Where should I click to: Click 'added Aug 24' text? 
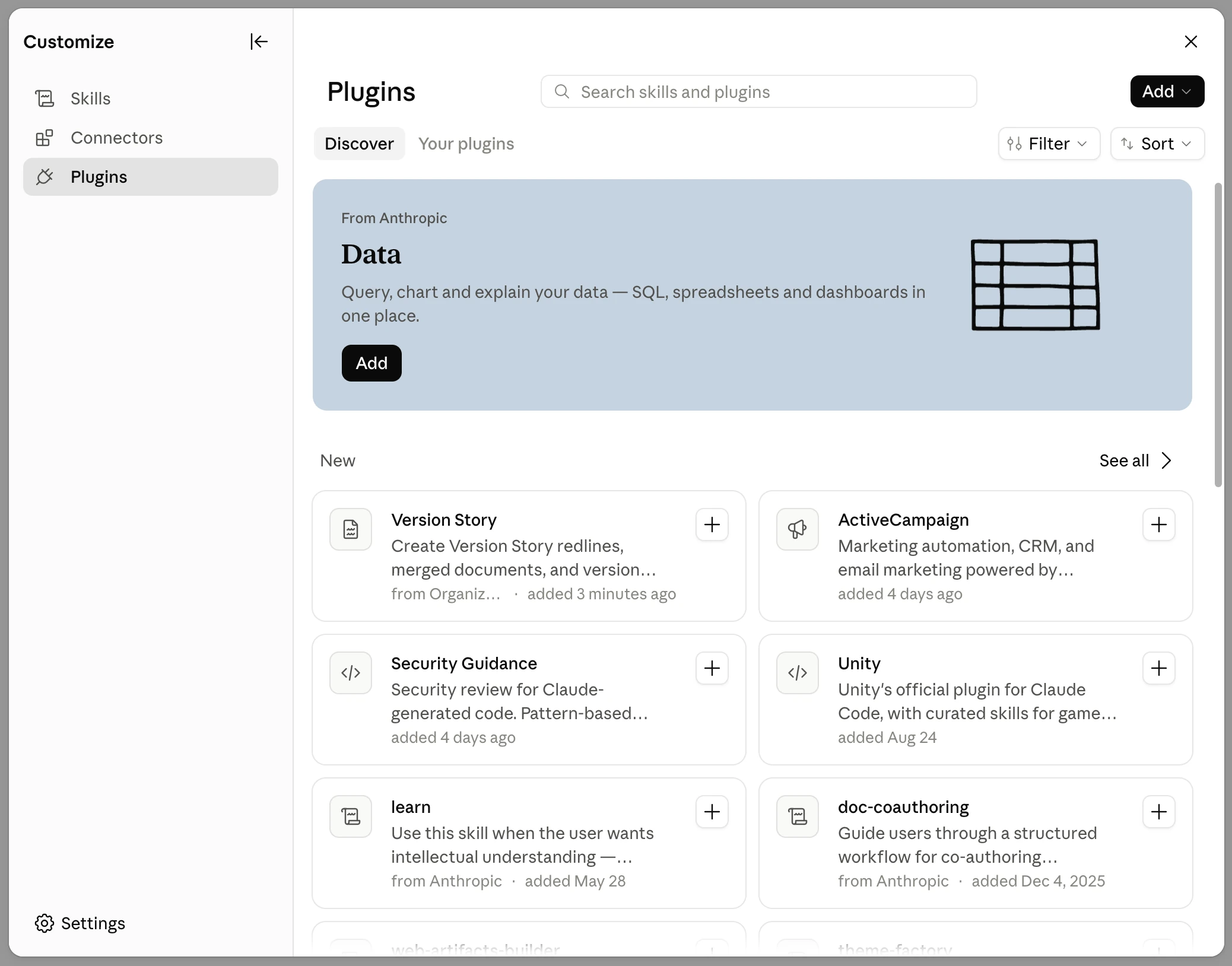887,738
